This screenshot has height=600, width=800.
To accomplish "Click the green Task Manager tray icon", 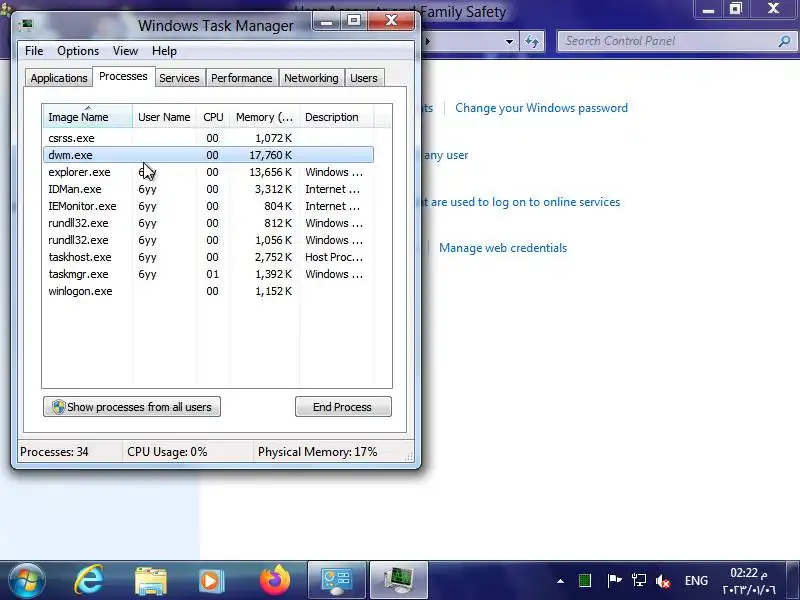I will point(585,581).
